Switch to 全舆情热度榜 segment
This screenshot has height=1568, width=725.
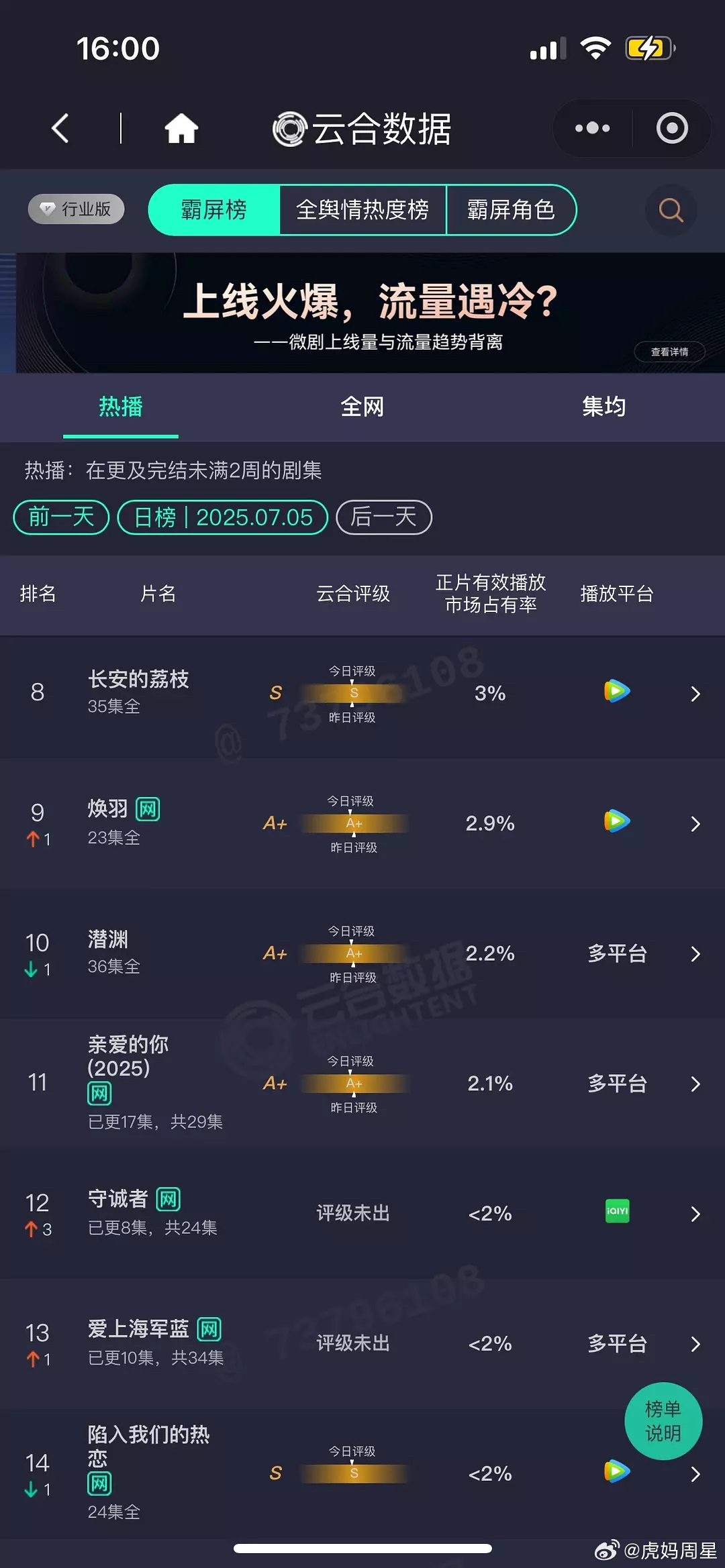click(362, 210)
